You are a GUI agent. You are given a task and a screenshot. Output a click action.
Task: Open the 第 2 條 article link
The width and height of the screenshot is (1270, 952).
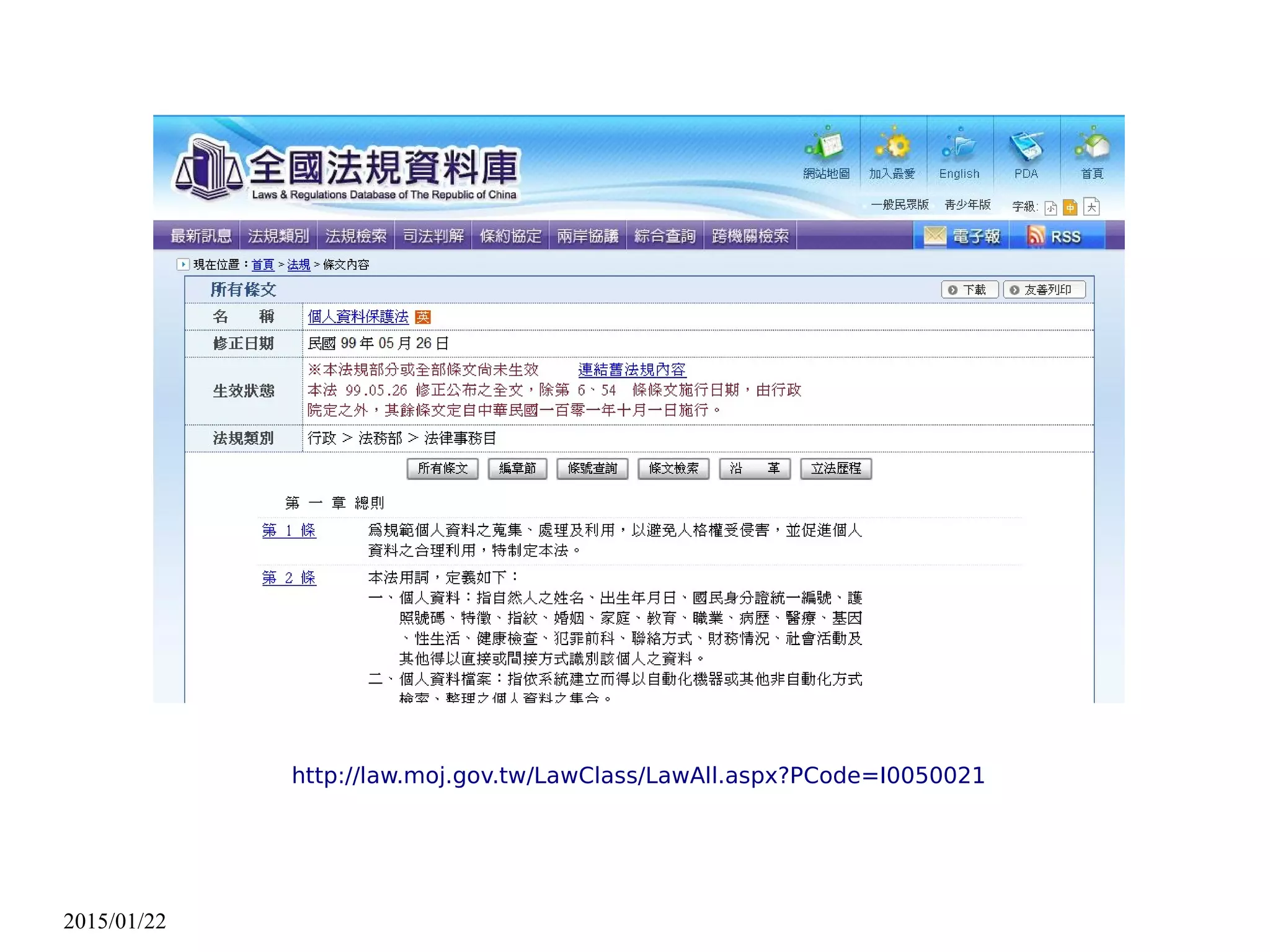[x=289, y=578]
